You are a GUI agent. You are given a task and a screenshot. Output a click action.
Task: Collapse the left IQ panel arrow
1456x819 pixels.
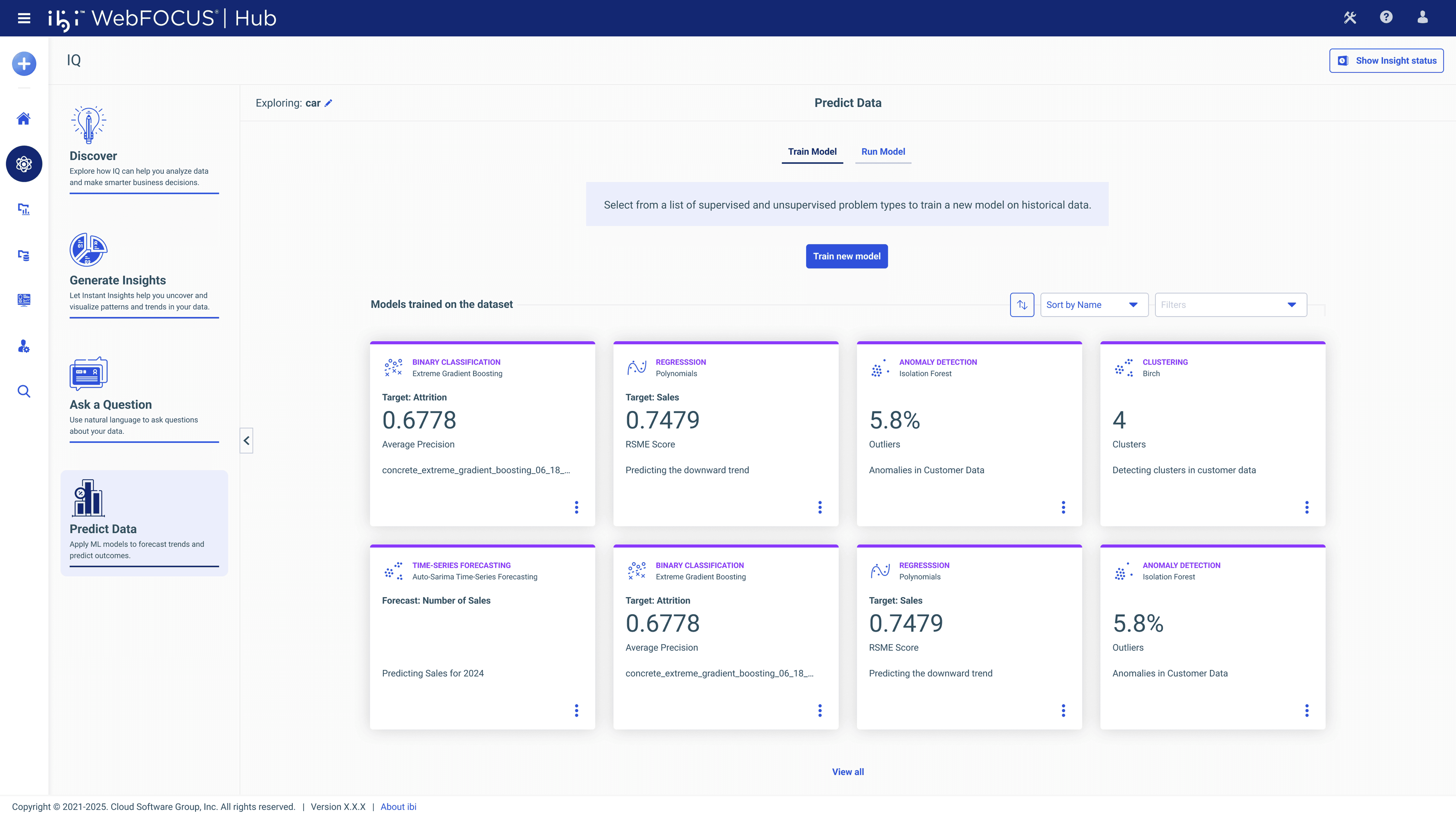click(246, 440)
